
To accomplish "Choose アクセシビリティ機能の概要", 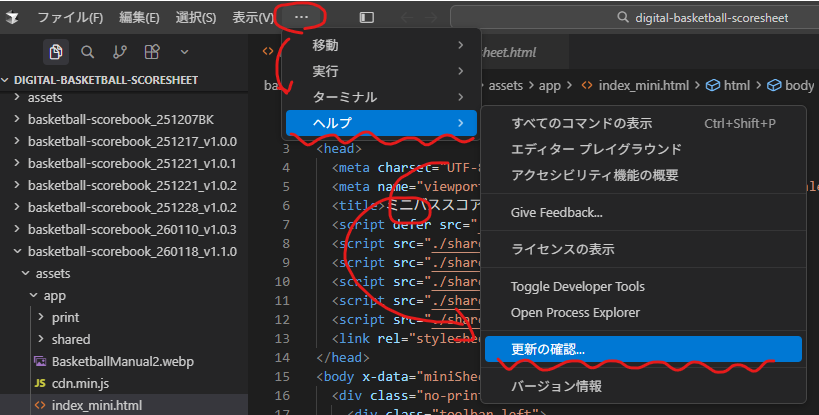I will pos(643,175).
